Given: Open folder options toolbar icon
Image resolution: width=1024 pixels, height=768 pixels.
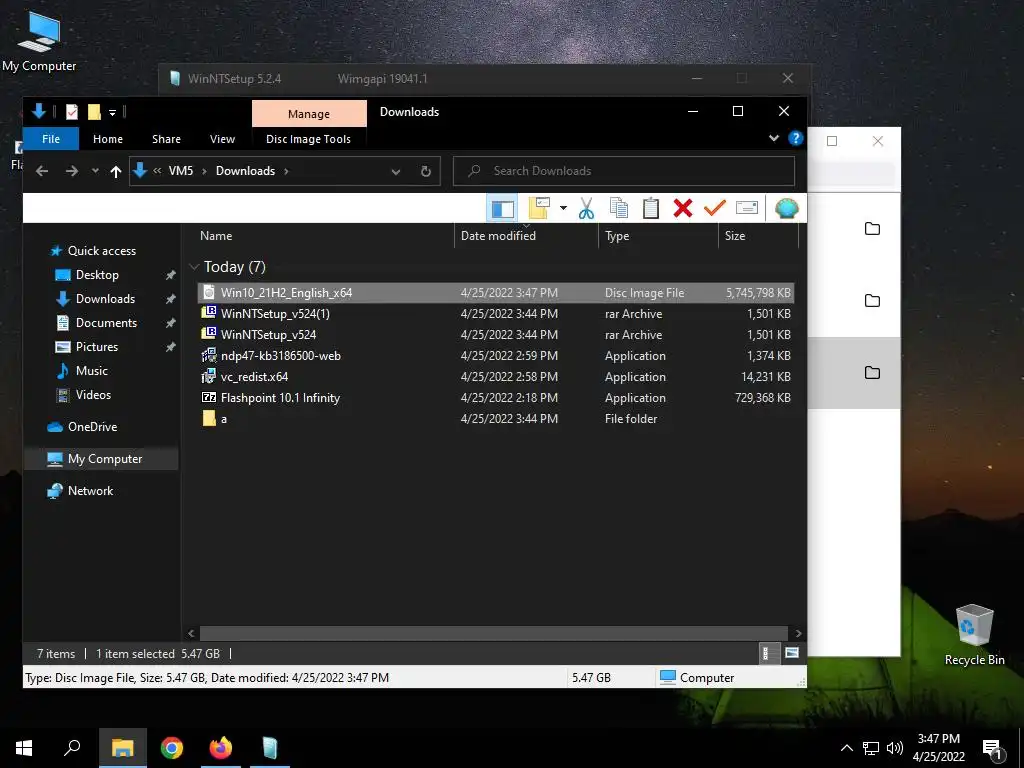Looking at the screenshot, I should pyautogui.click(x=539, y=209).
